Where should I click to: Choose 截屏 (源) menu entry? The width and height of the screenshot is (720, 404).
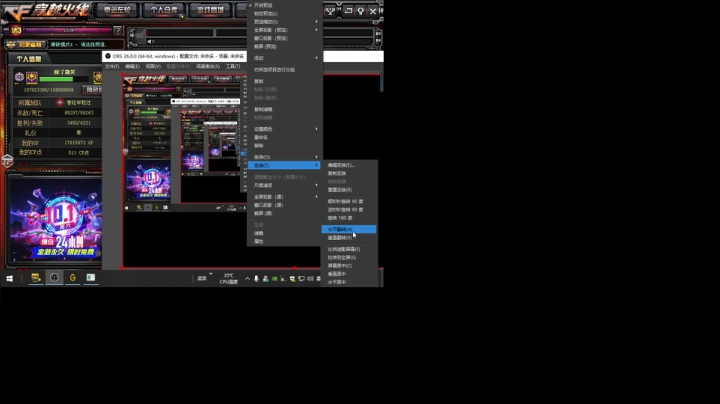click(285, 213)
